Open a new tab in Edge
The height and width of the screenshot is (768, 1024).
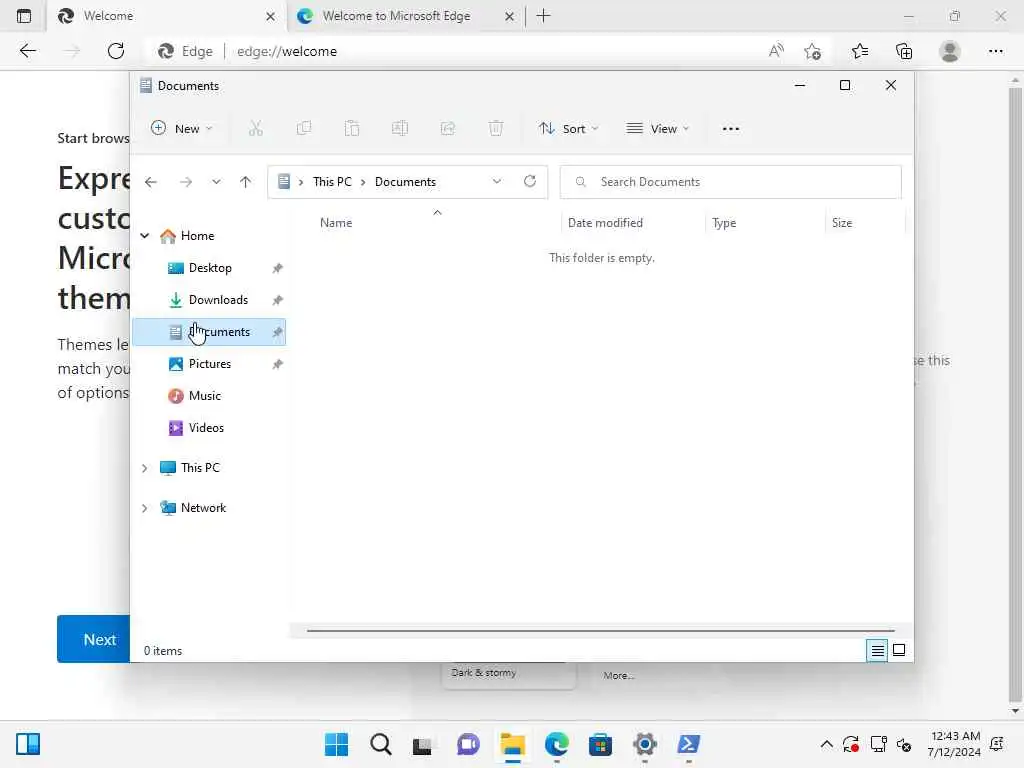pyautogui.click(x=543, y=16)
